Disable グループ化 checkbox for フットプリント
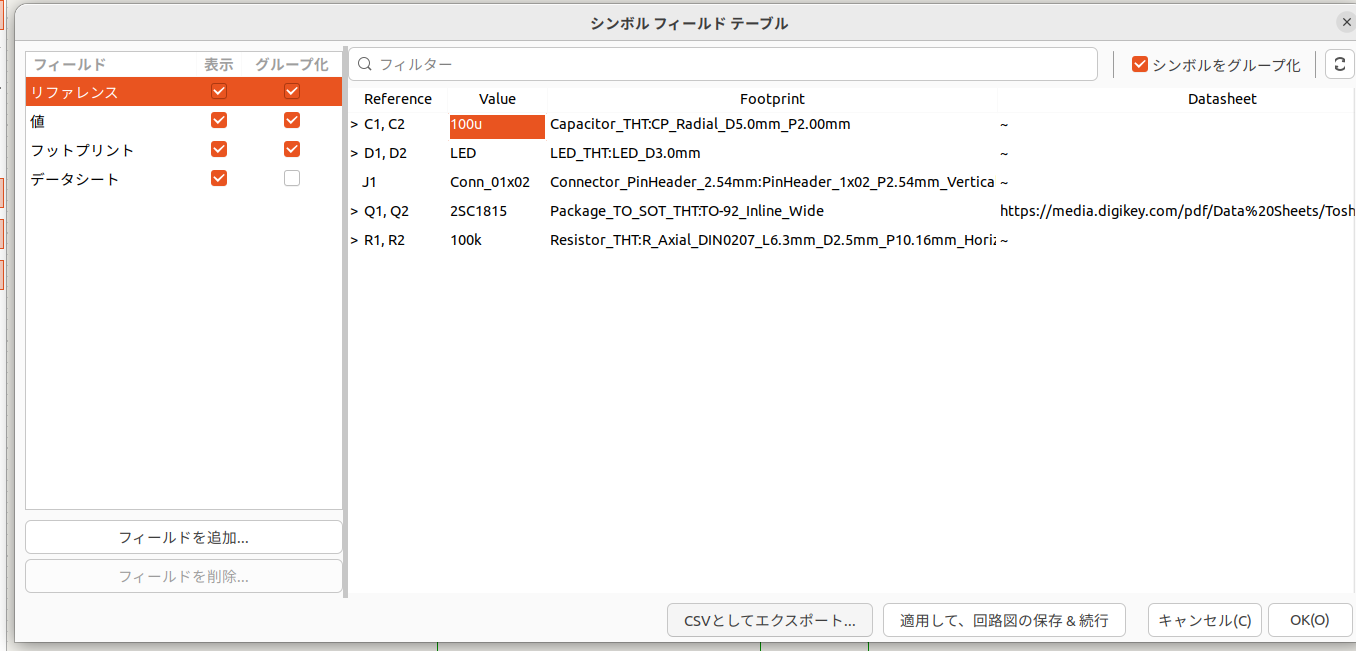This screenshot has height=651, width=1356. 292,150
